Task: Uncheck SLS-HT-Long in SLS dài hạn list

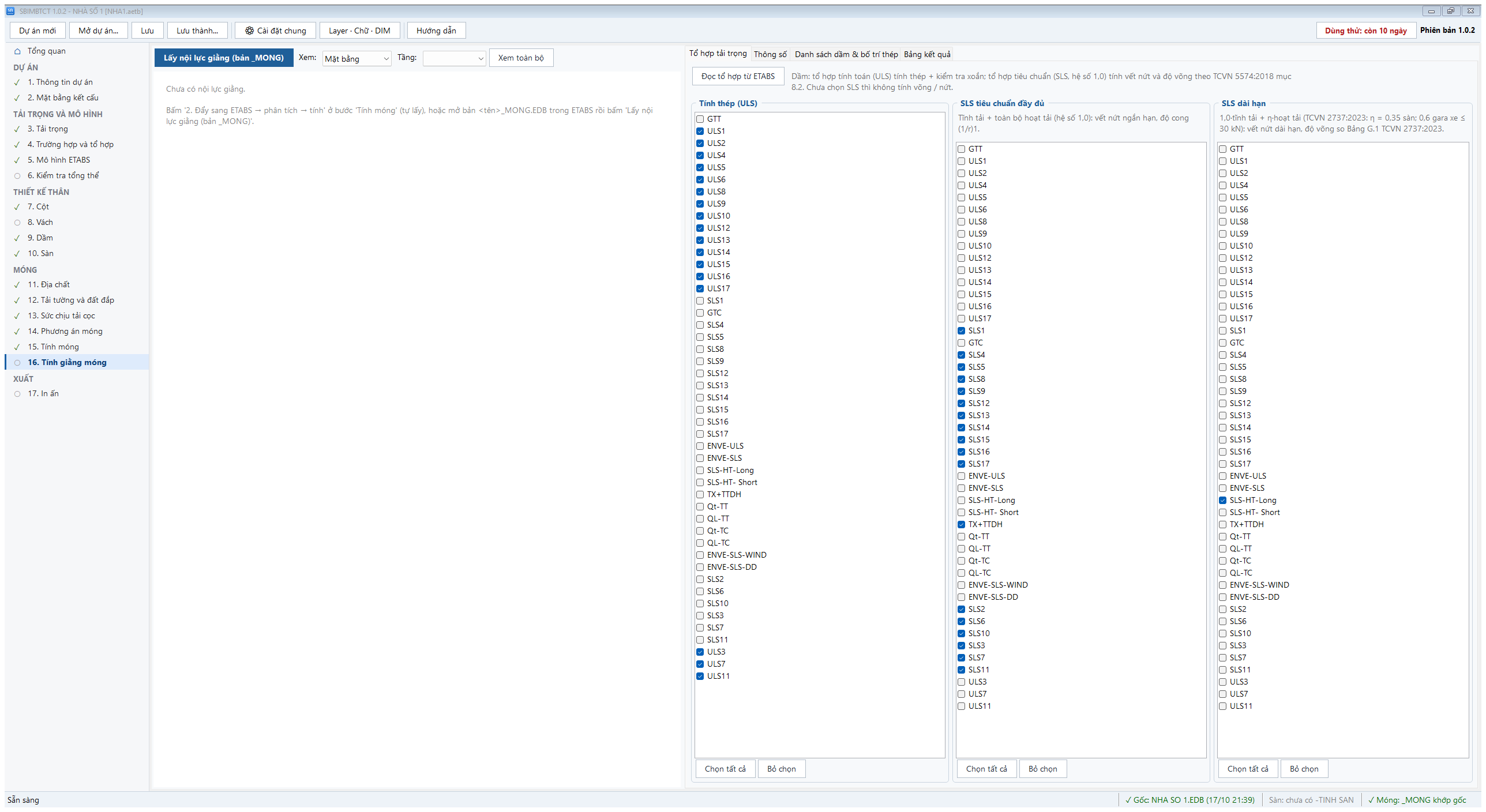Action: 1222,500
